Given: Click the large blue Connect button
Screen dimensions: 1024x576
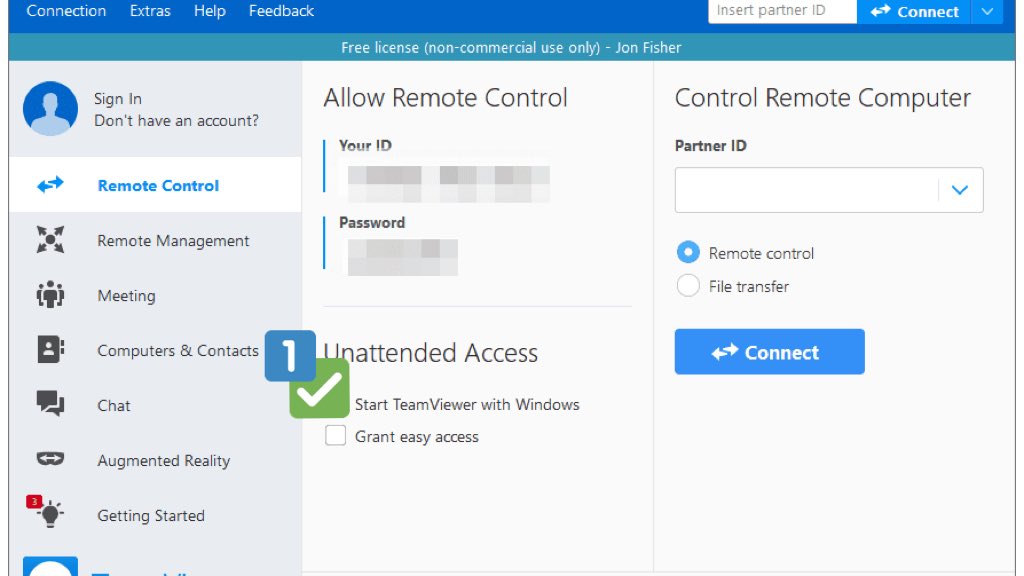Looking at the screenshot, I should (x=769, y=351).
